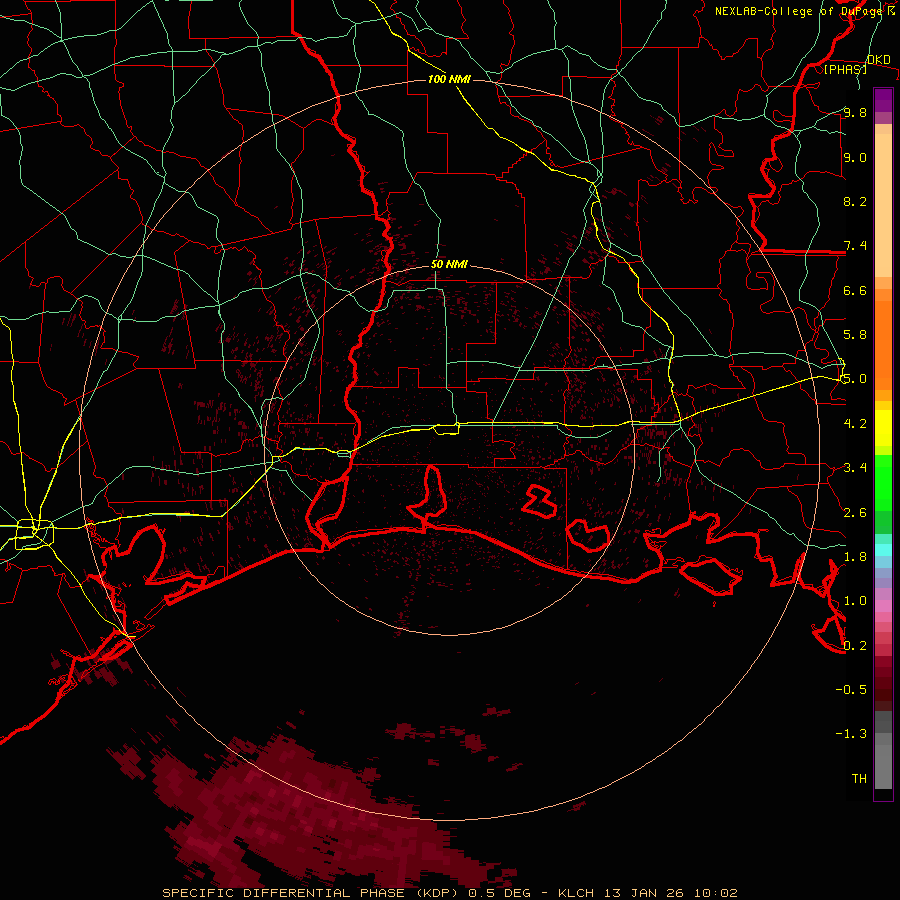Click the orange segment of the color bar
Viewport: 900px width, 900px height.
click(x=883, y=344)
